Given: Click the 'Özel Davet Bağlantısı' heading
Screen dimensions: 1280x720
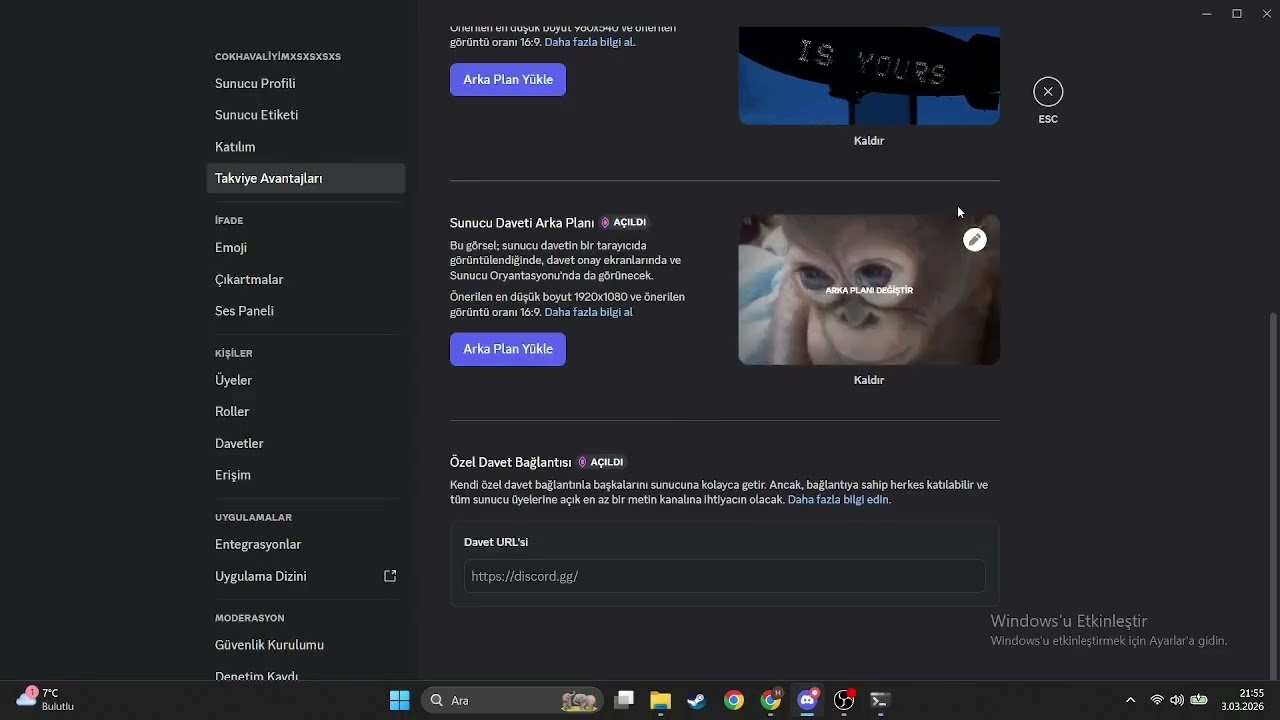Looking at the screenshot, I should tap(510, 462).
